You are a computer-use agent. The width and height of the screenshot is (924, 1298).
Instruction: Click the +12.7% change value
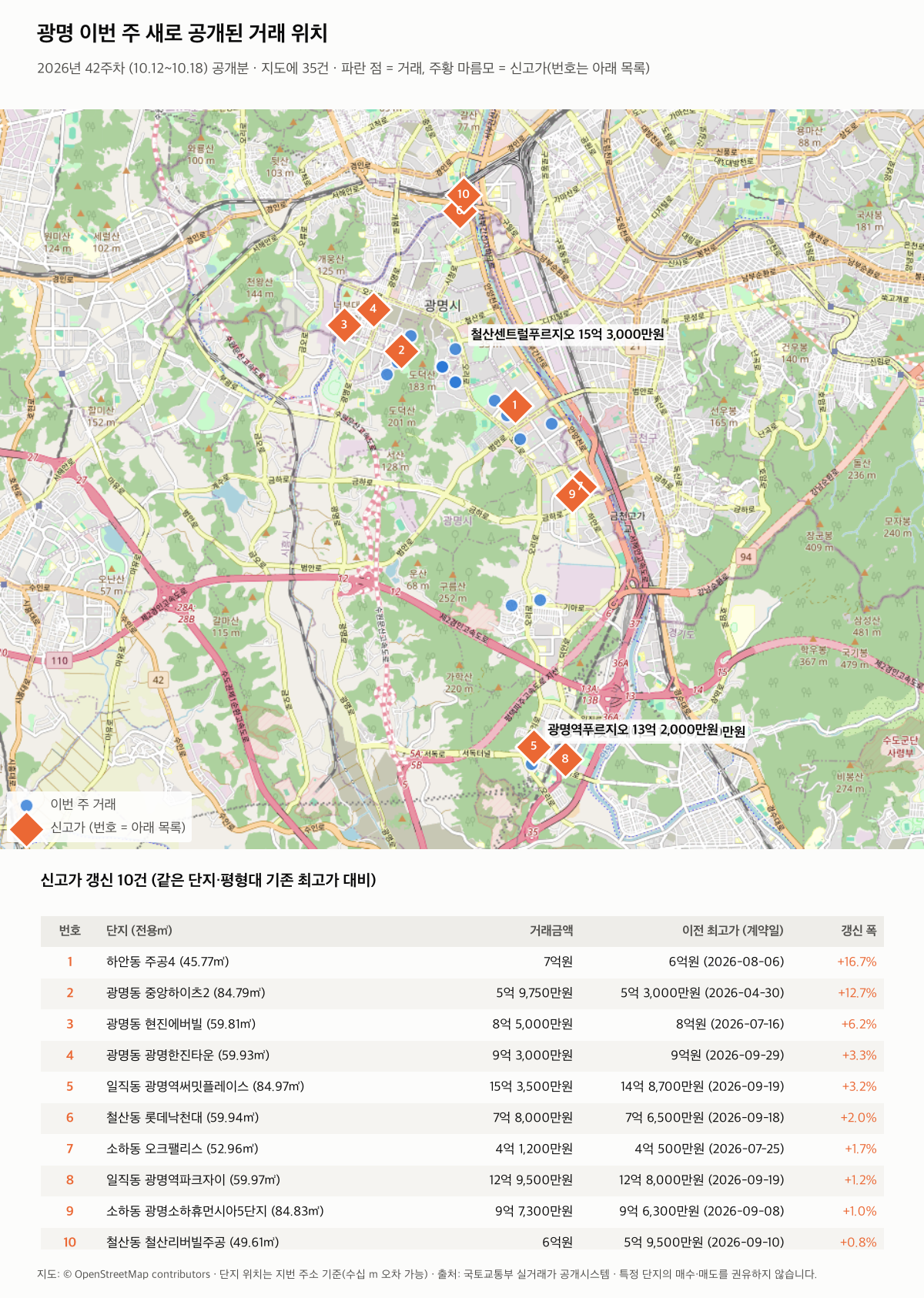857,993
